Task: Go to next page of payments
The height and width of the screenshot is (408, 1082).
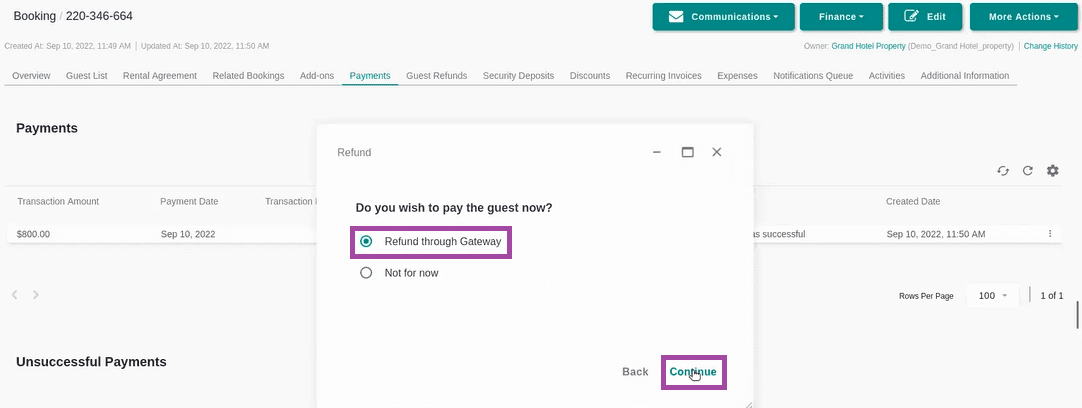Action: click(36, 295)
